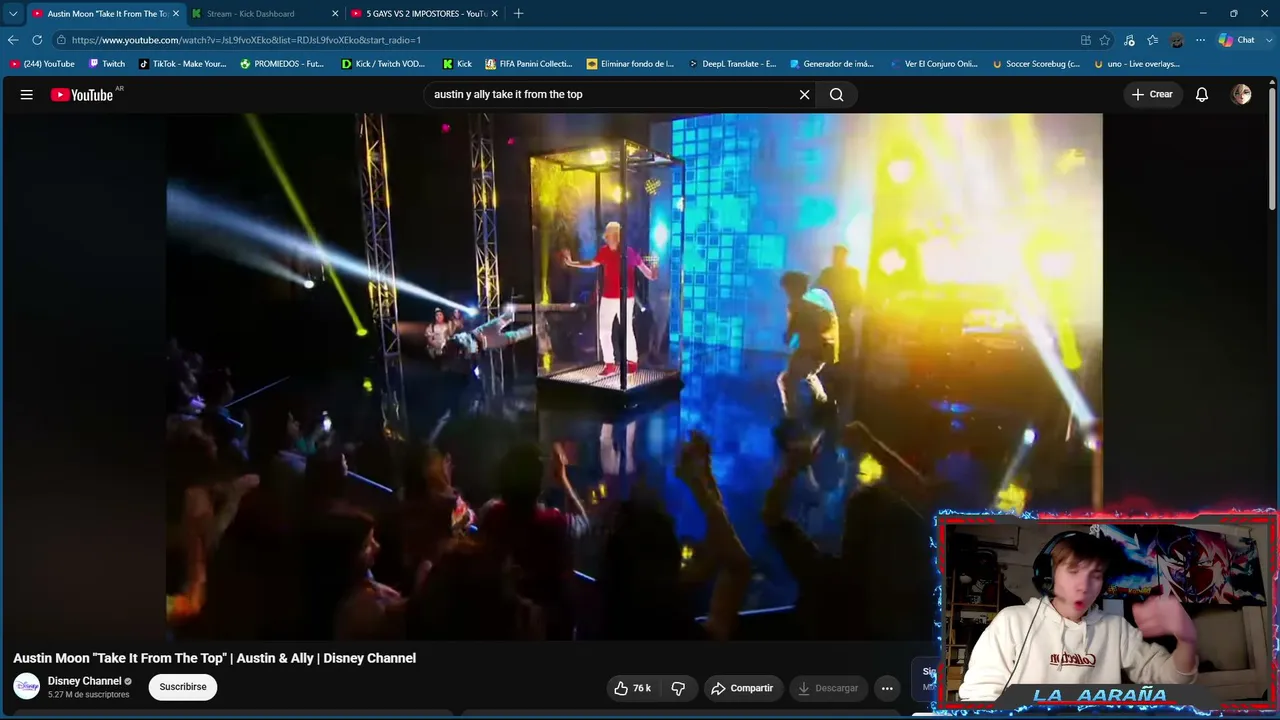Screen dimensions: 1280x720
Task: Open the Copilot Chat button
Action: (x=1237, y=40)
